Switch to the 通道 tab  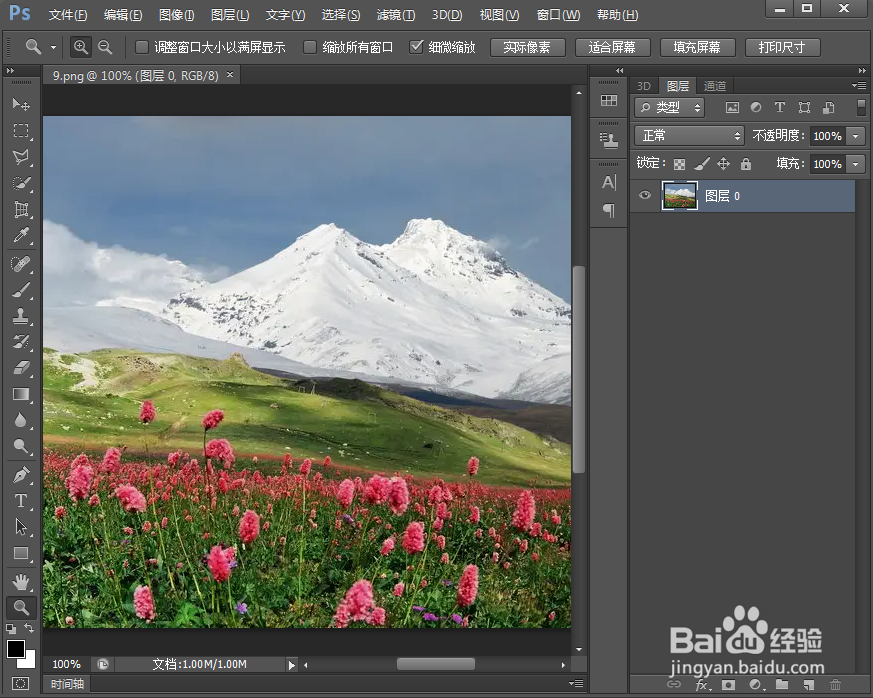(715, 86)
